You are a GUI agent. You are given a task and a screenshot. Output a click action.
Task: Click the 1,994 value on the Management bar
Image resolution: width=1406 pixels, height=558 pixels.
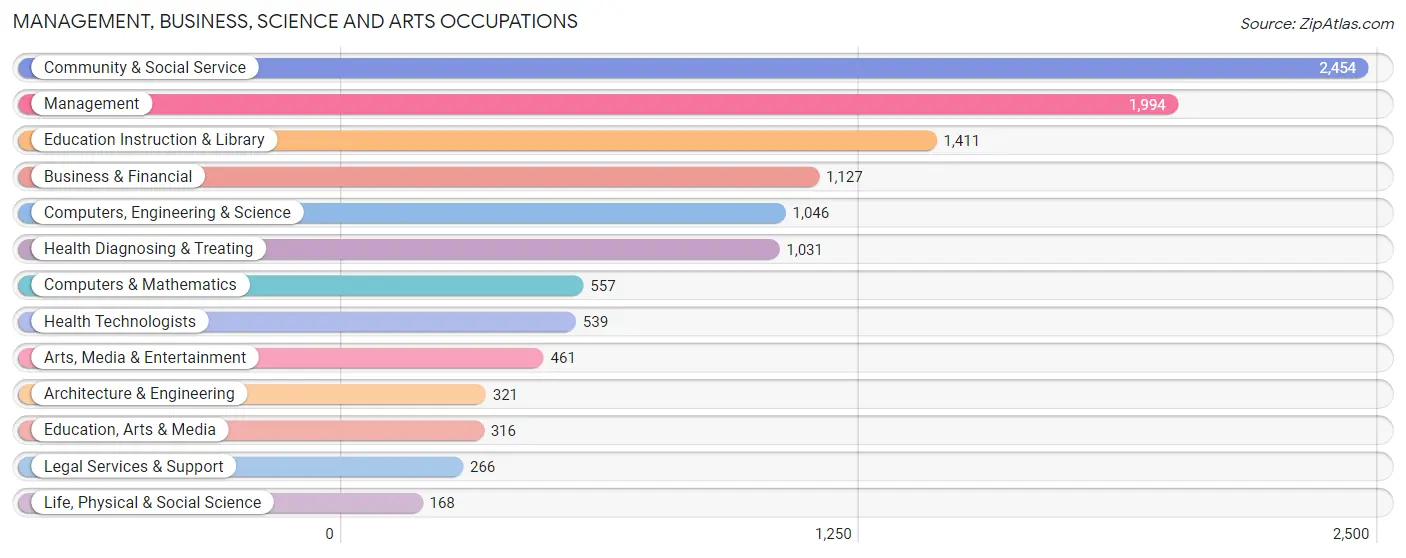click(1147, 105)
